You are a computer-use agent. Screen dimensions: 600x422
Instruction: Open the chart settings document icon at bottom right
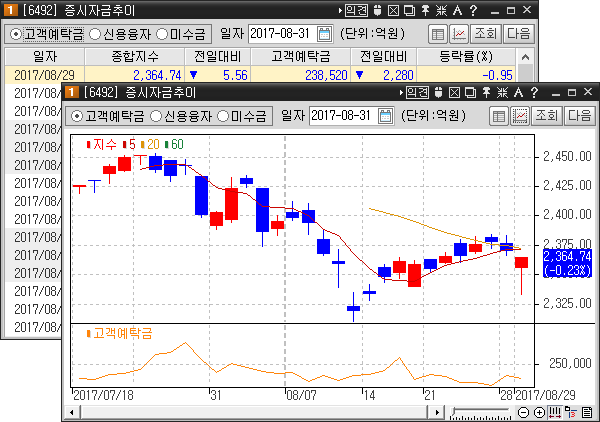click(587, 412)
